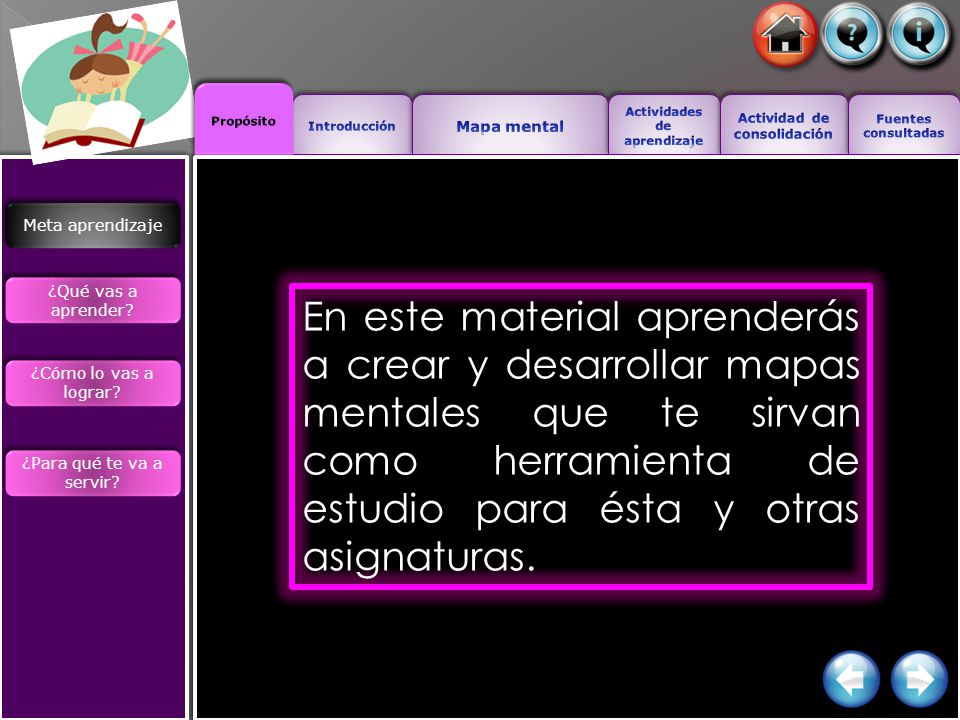Open the information icon
Viewport: 960px width, 720px height.
(920, 35)
